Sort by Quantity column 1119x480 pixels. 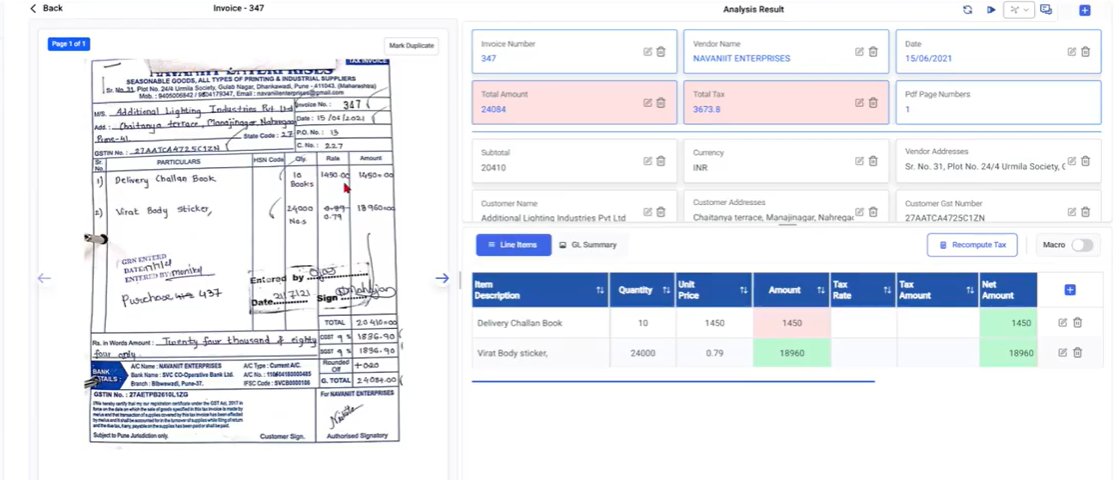click(666, 290)
